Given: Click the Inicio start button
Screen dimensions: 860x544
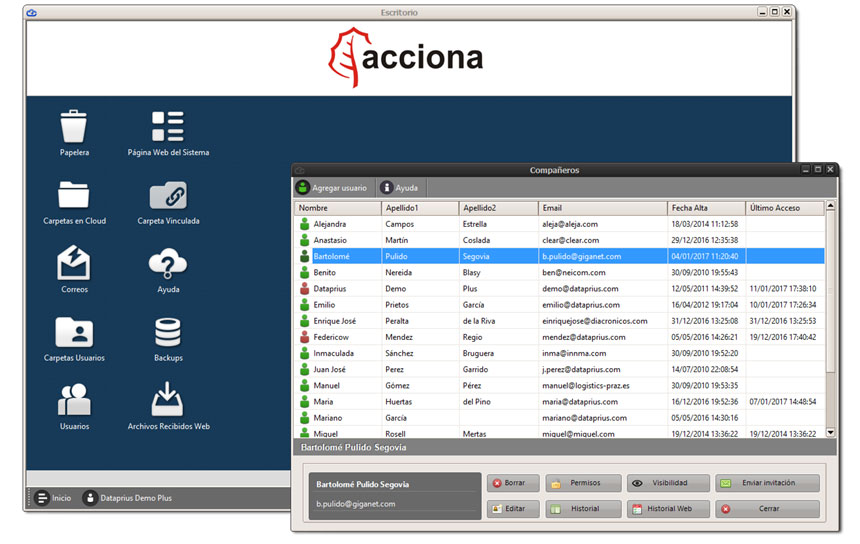Looking at the screenshot, I should [53, 498].
